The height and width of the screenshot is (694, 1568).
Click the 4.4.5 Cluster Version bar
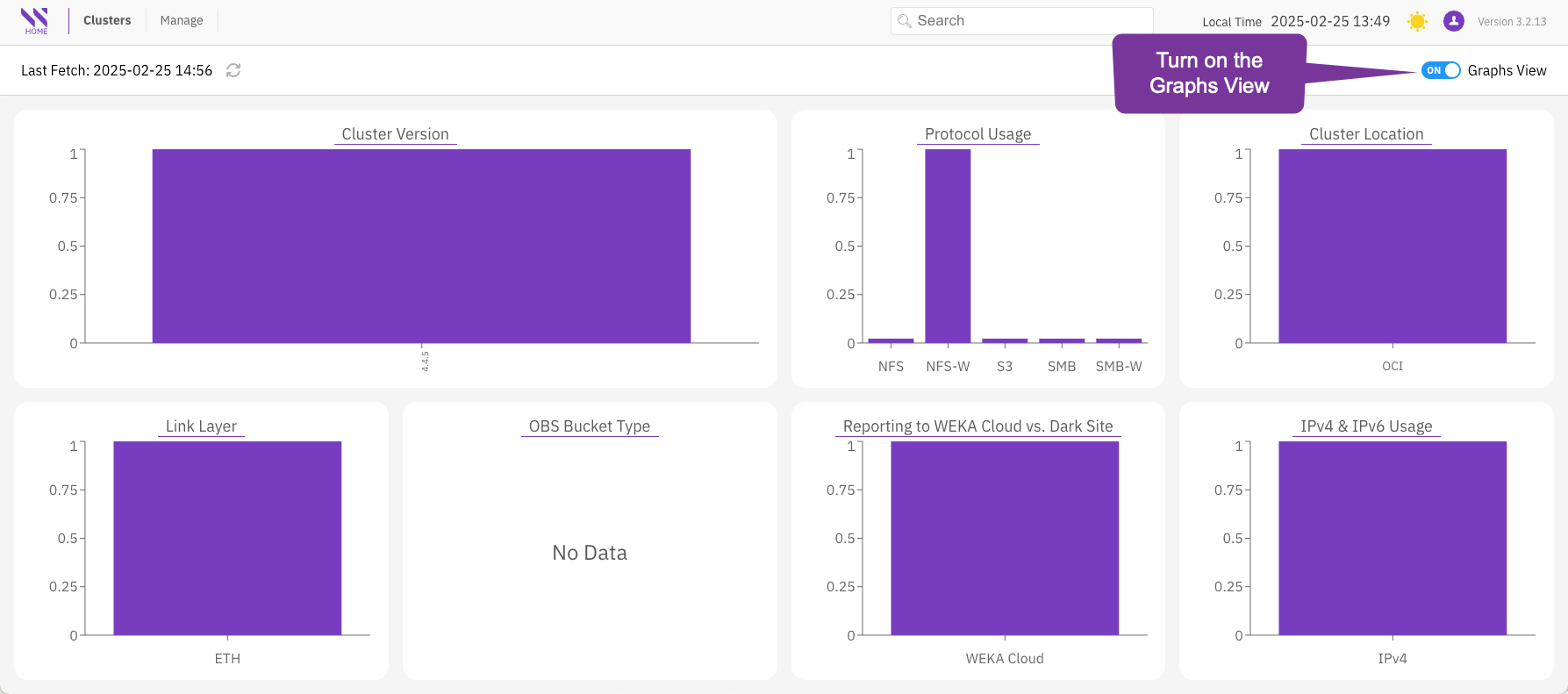[421, 246]
